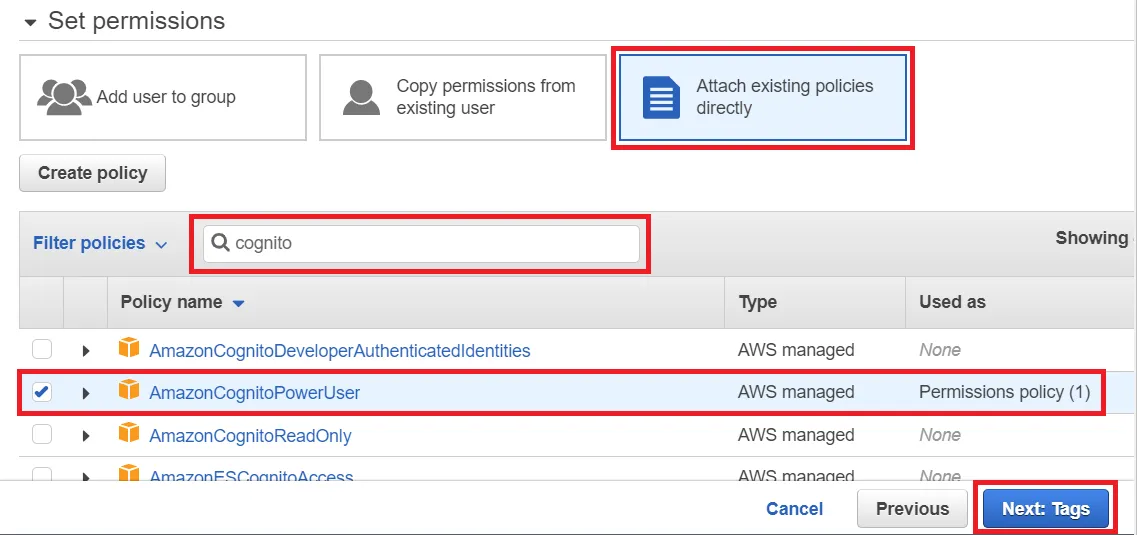Click the Policy name sort arrow icon
This screenshot has height=535, width=1137.
[238, 303]
